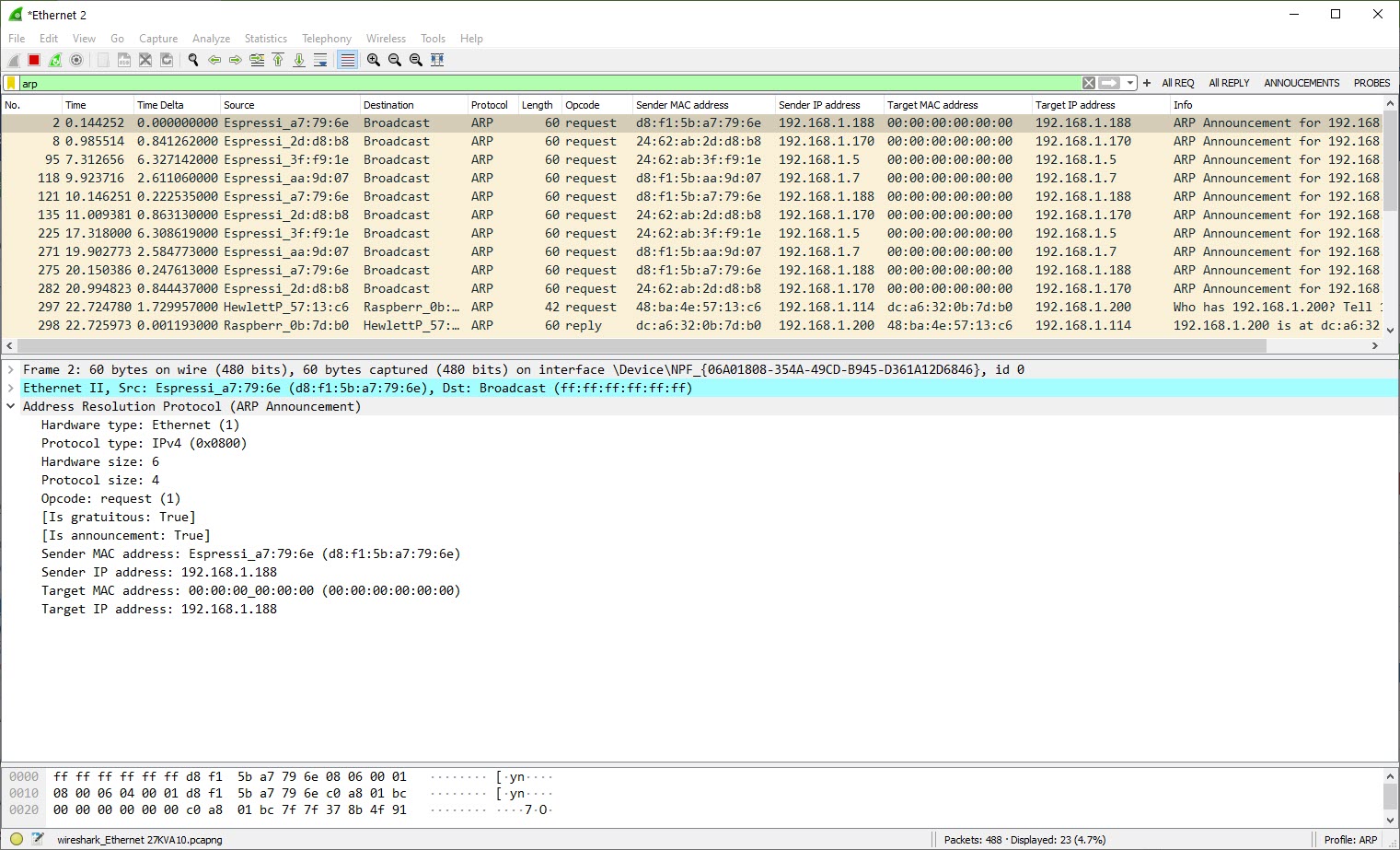Zoom in on the packet list text
The height and width of the screenshot is (850, 1400).
click(x=373, y=60)
